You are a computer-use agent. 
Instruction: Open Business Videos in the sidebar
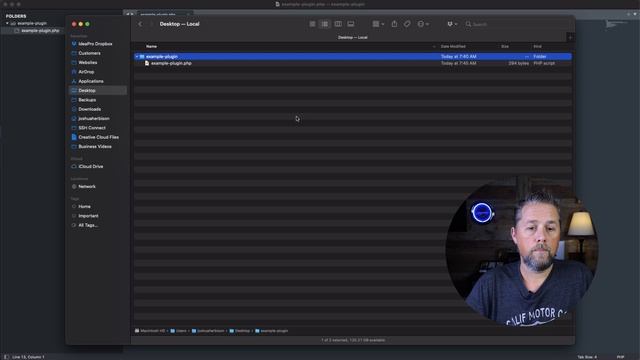coord(95,147)
